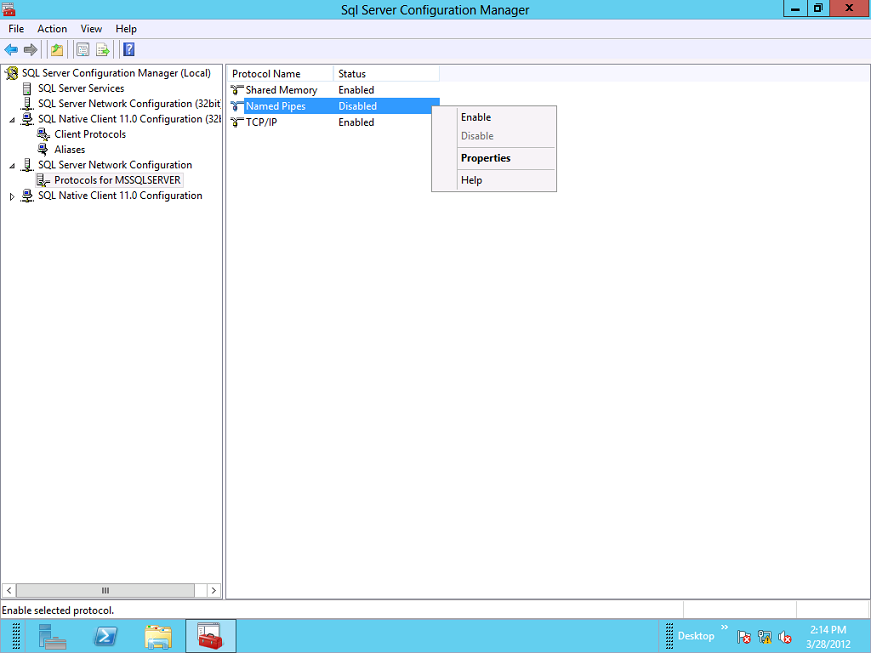
Task: Select SQL Server Configuration Manager (Local) root
Action: (116, 73)
